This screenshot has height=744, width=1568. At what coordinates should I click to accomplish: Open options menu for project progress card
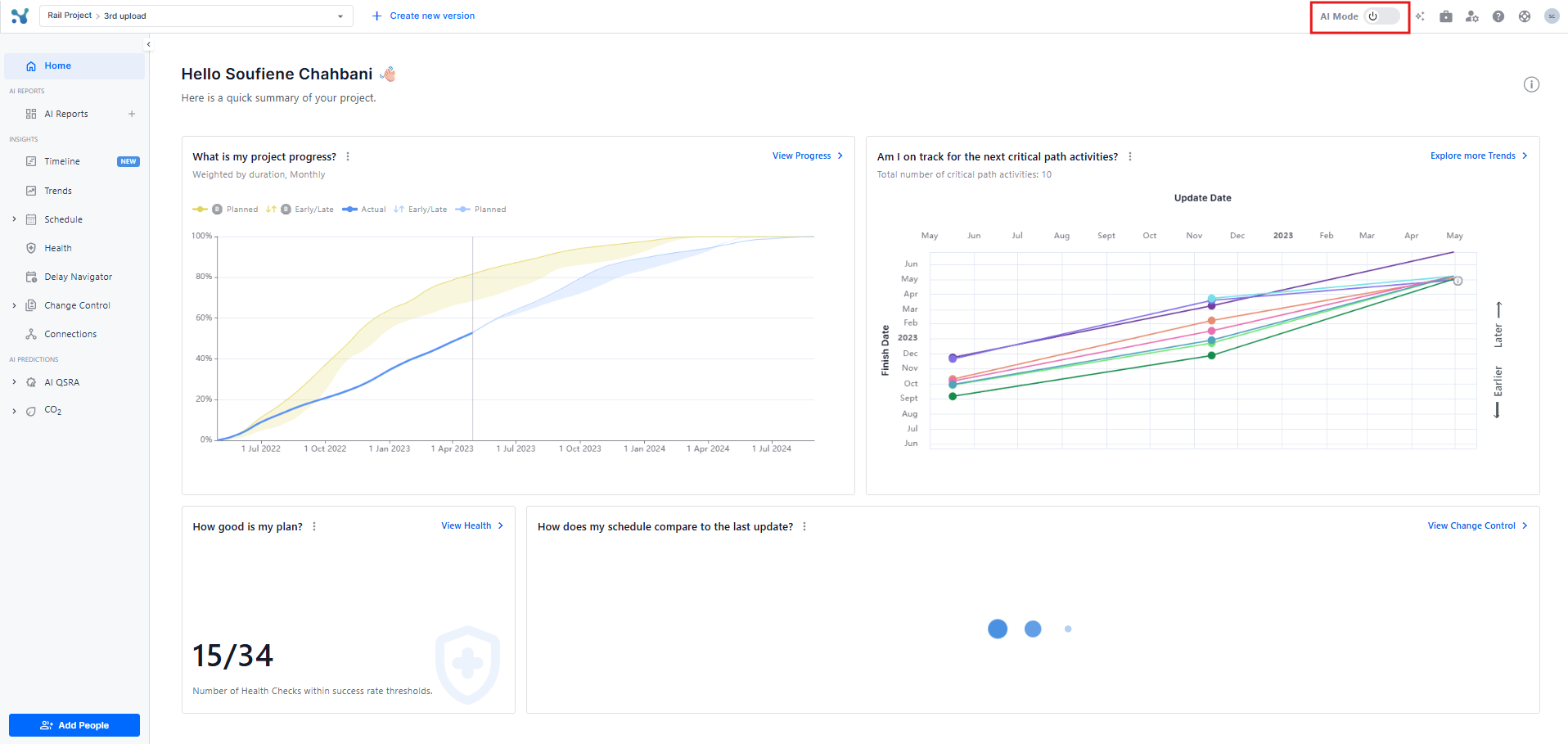click(x=348, y=156)
